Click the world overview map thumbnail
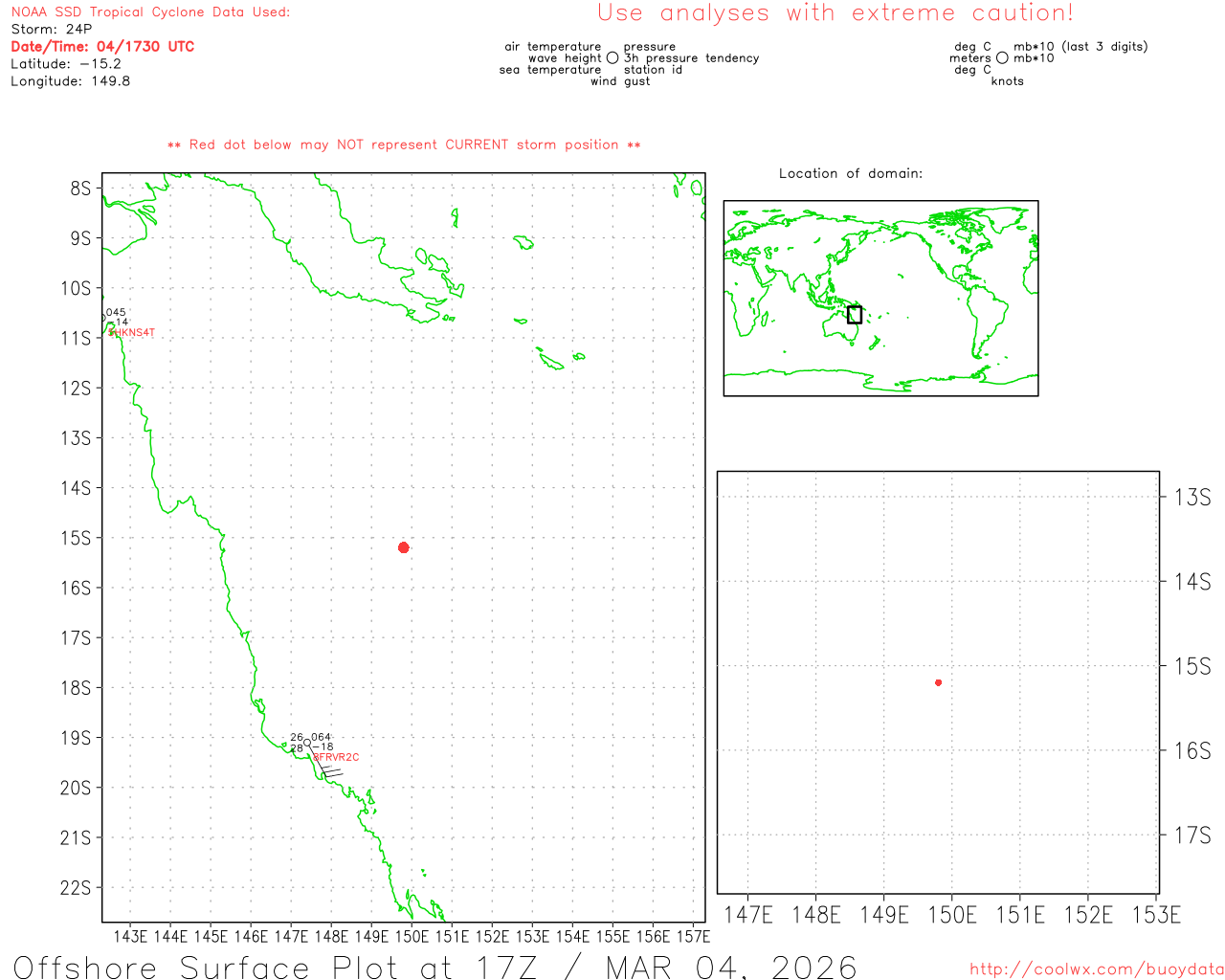 click(x=880, y=298)
